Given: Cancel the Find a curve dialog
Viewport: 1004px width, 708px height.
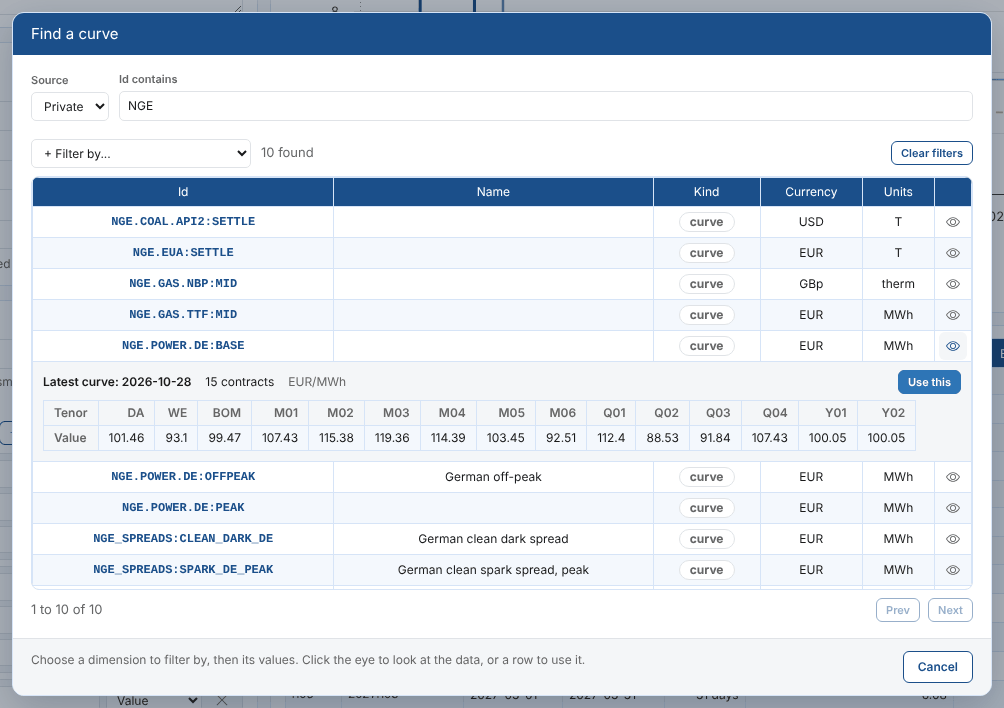Looking at the screenshot, I should [x=937, y=667].
